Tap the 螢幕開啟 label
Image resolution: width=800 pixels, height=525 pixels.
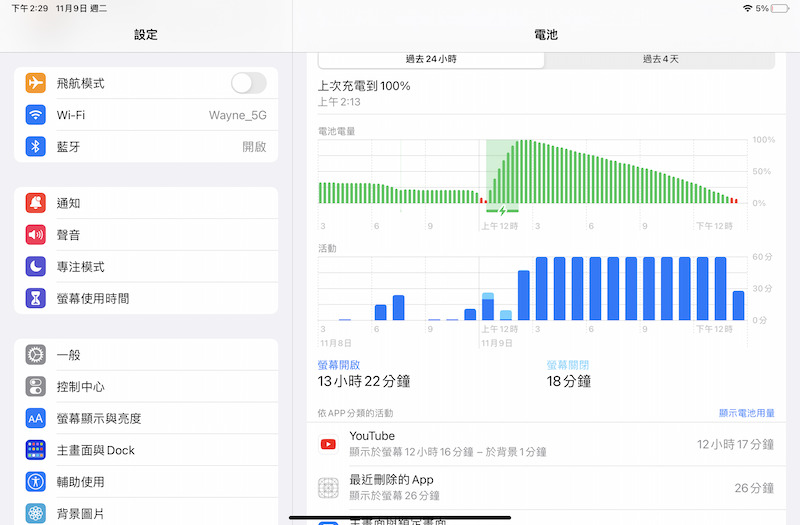pyautogui.click(x=339, y=365)
